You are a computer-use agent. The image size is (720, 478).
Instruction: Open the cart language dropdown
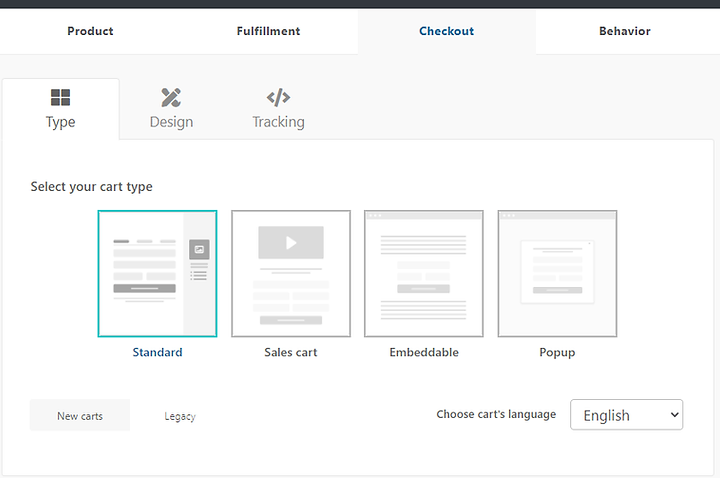[626, 415]
